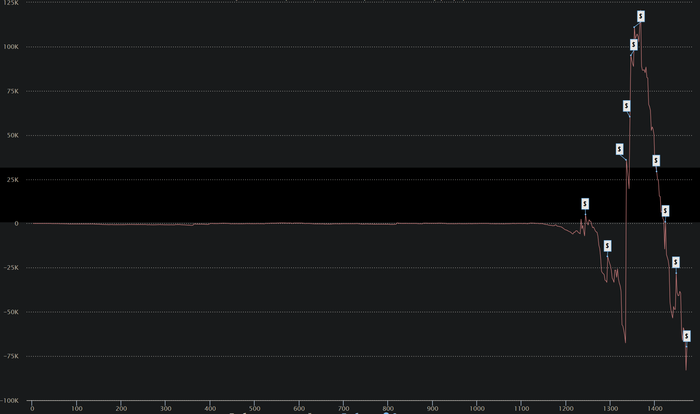Click the -75K y-axis label
The width and height of the screenshot is (700, 414).
coord(11,356)
